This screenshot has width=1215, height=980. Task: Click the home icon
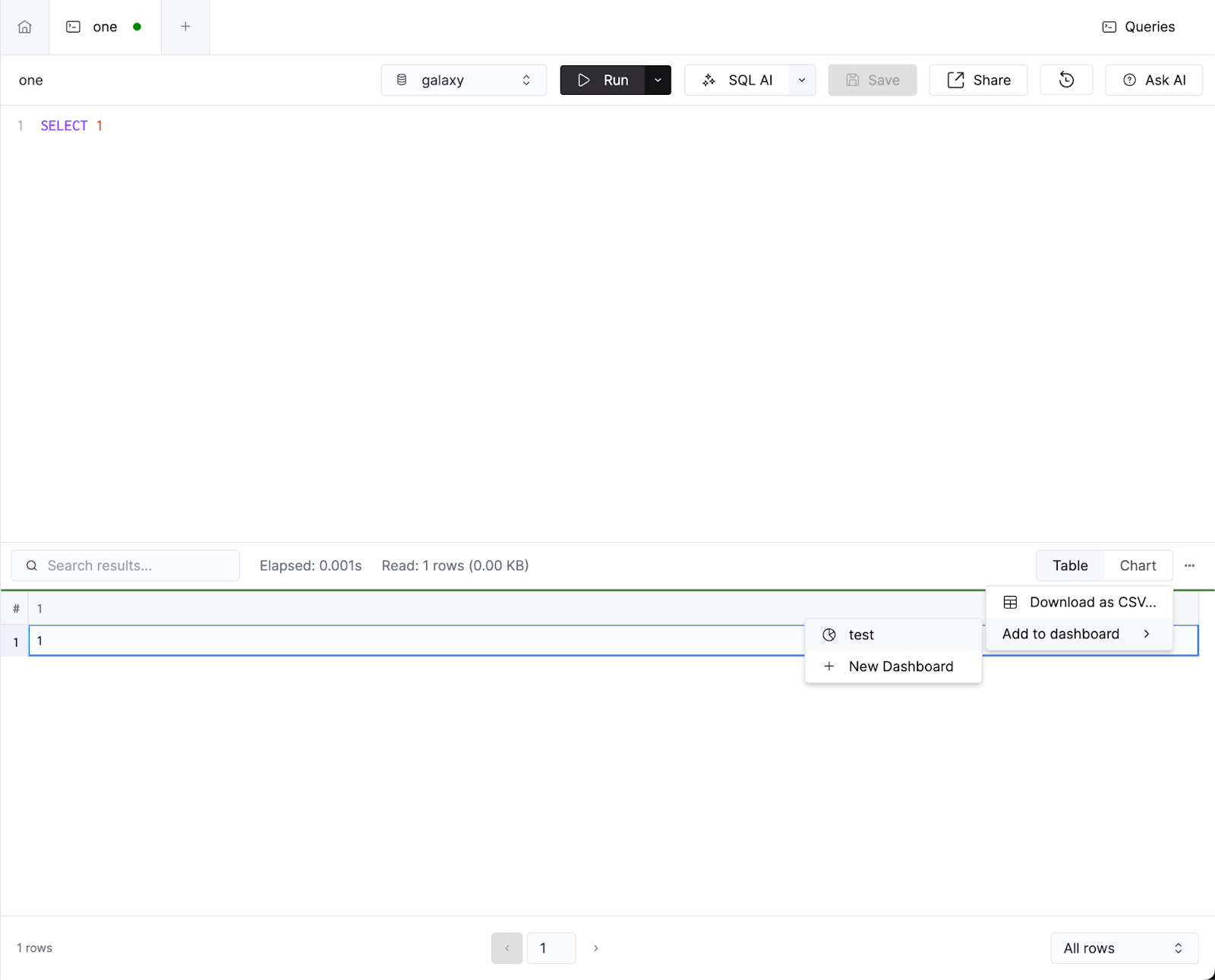(24, 27)
